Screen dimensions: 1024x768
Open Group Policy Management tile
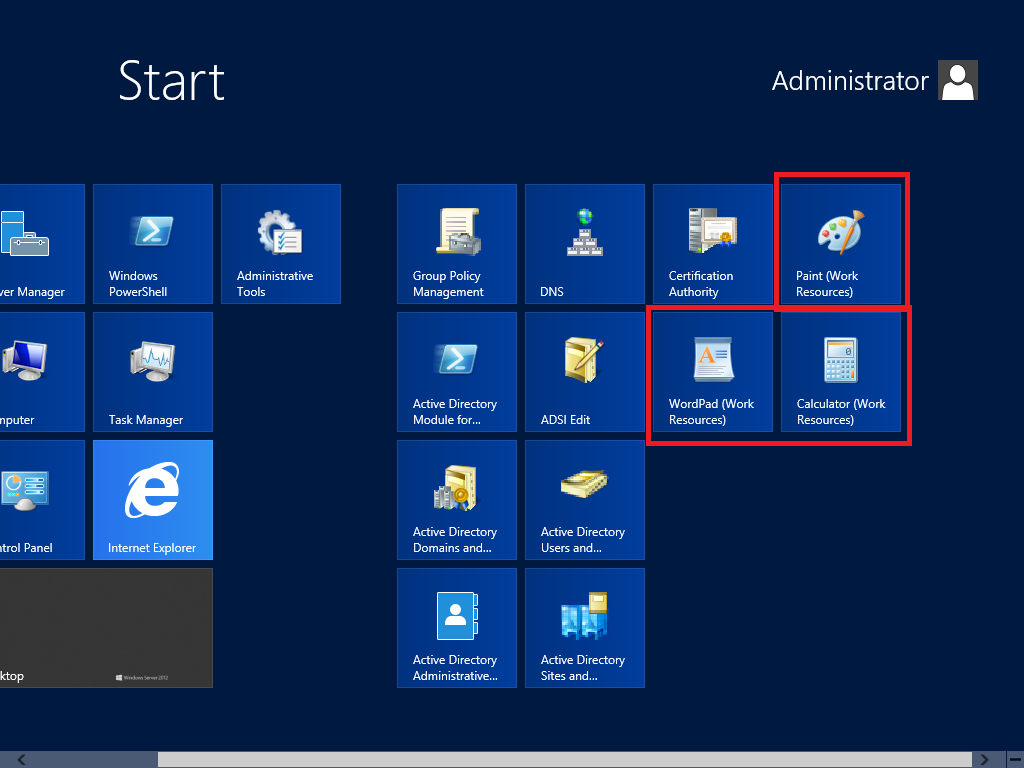[457, 244]
